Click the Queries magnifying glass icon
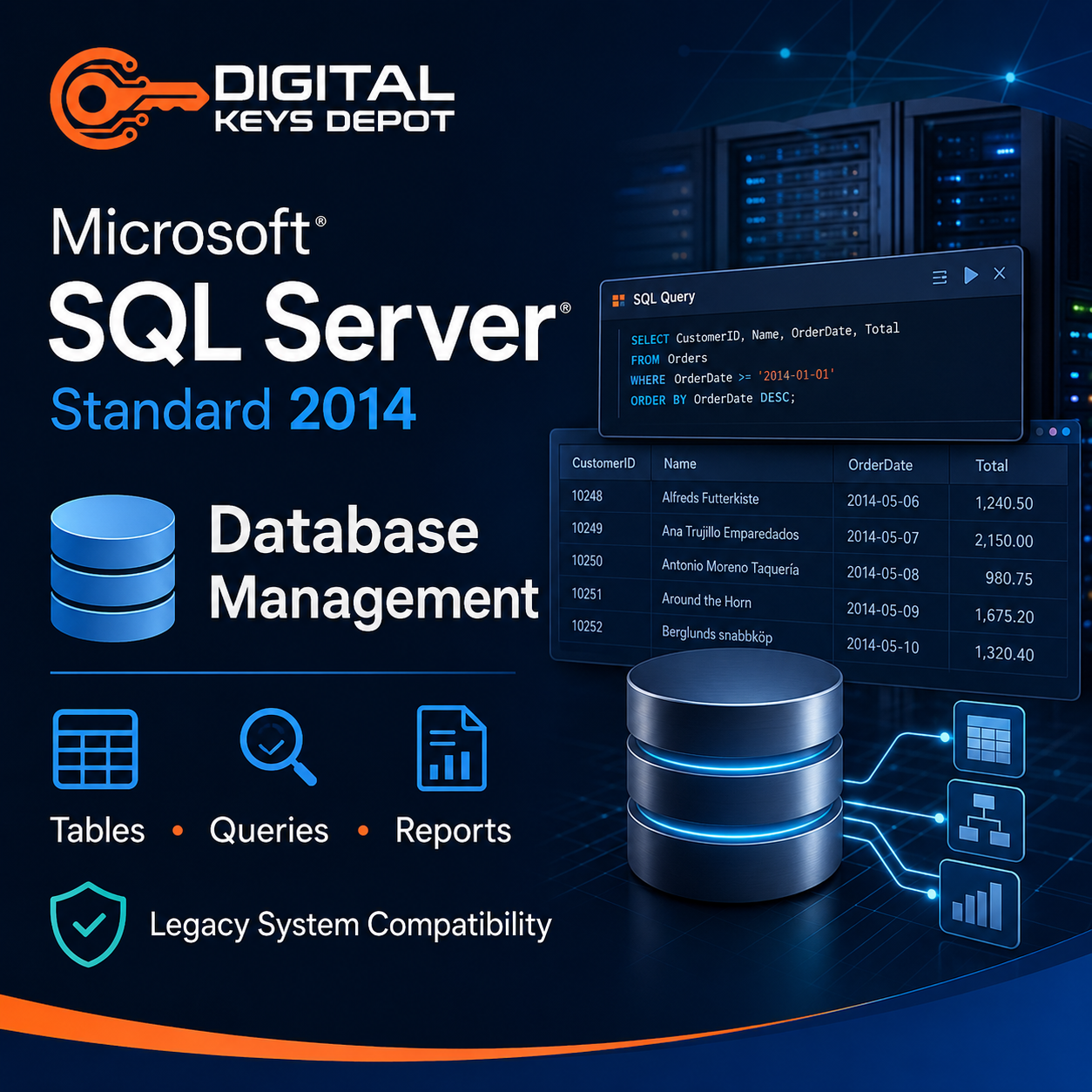This screenshot has width=1092, height=1092. pyautogui.click(x=277, y=747)
